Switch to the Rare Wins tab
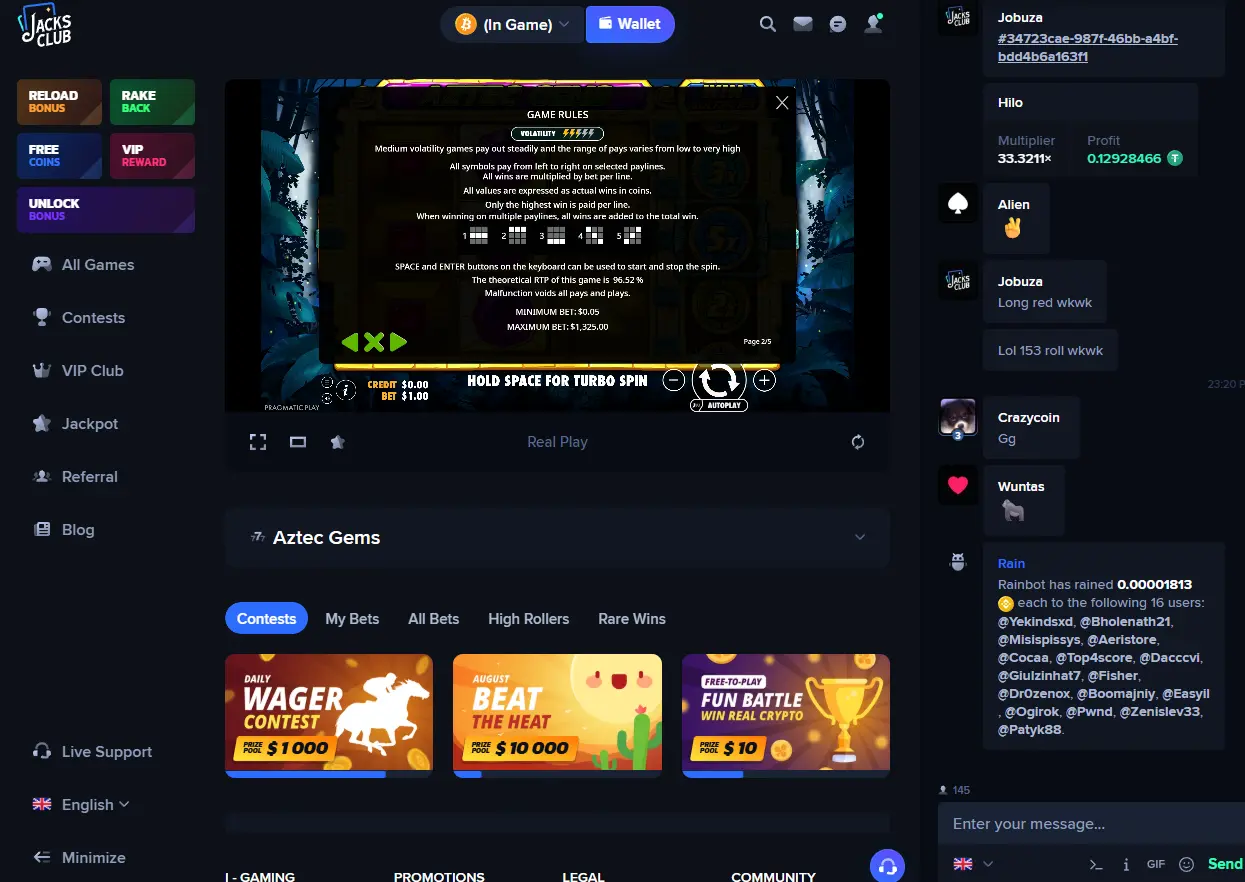Viewport: 1245px width, 882px height. tap(632, 619)
